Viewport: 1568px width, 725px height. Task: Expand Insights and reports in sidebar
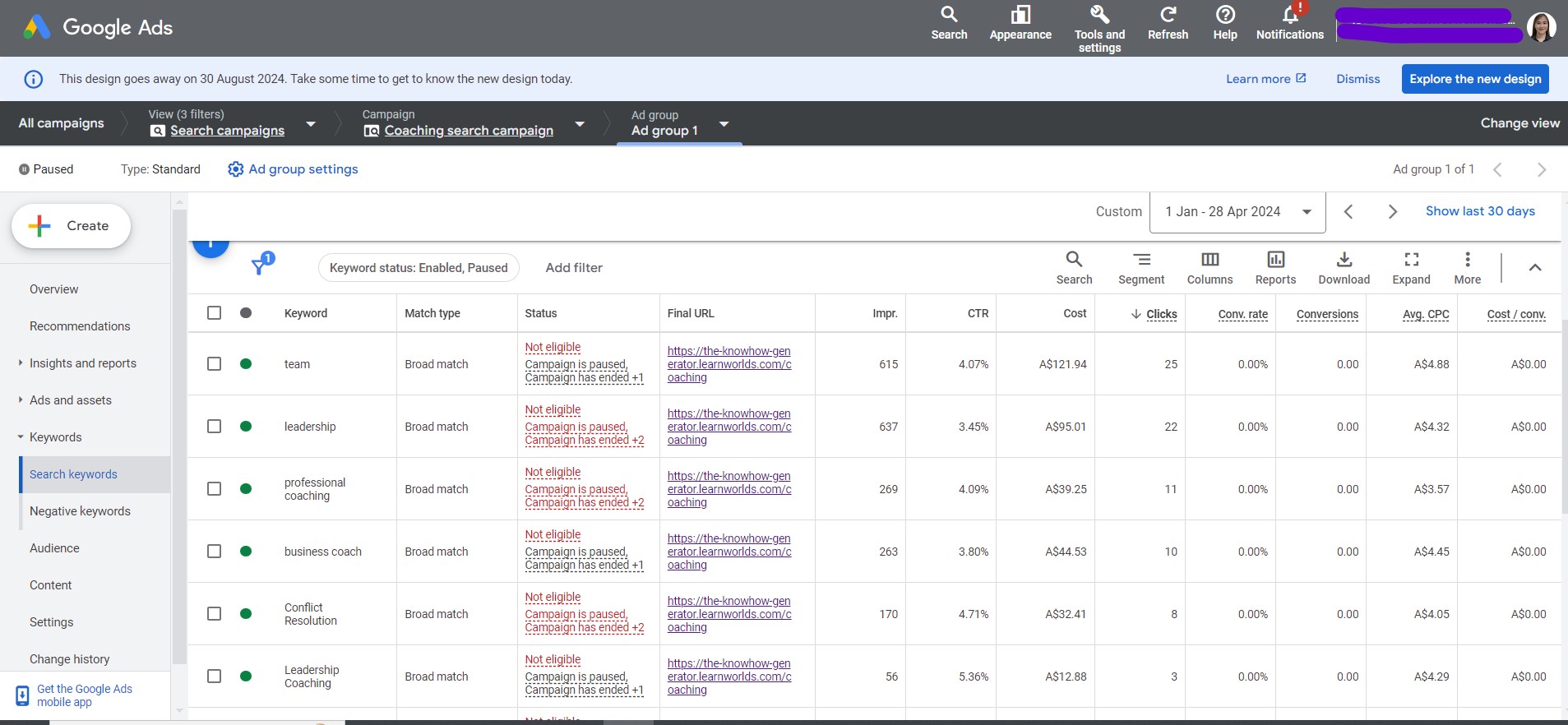click(x=82, y=363)
